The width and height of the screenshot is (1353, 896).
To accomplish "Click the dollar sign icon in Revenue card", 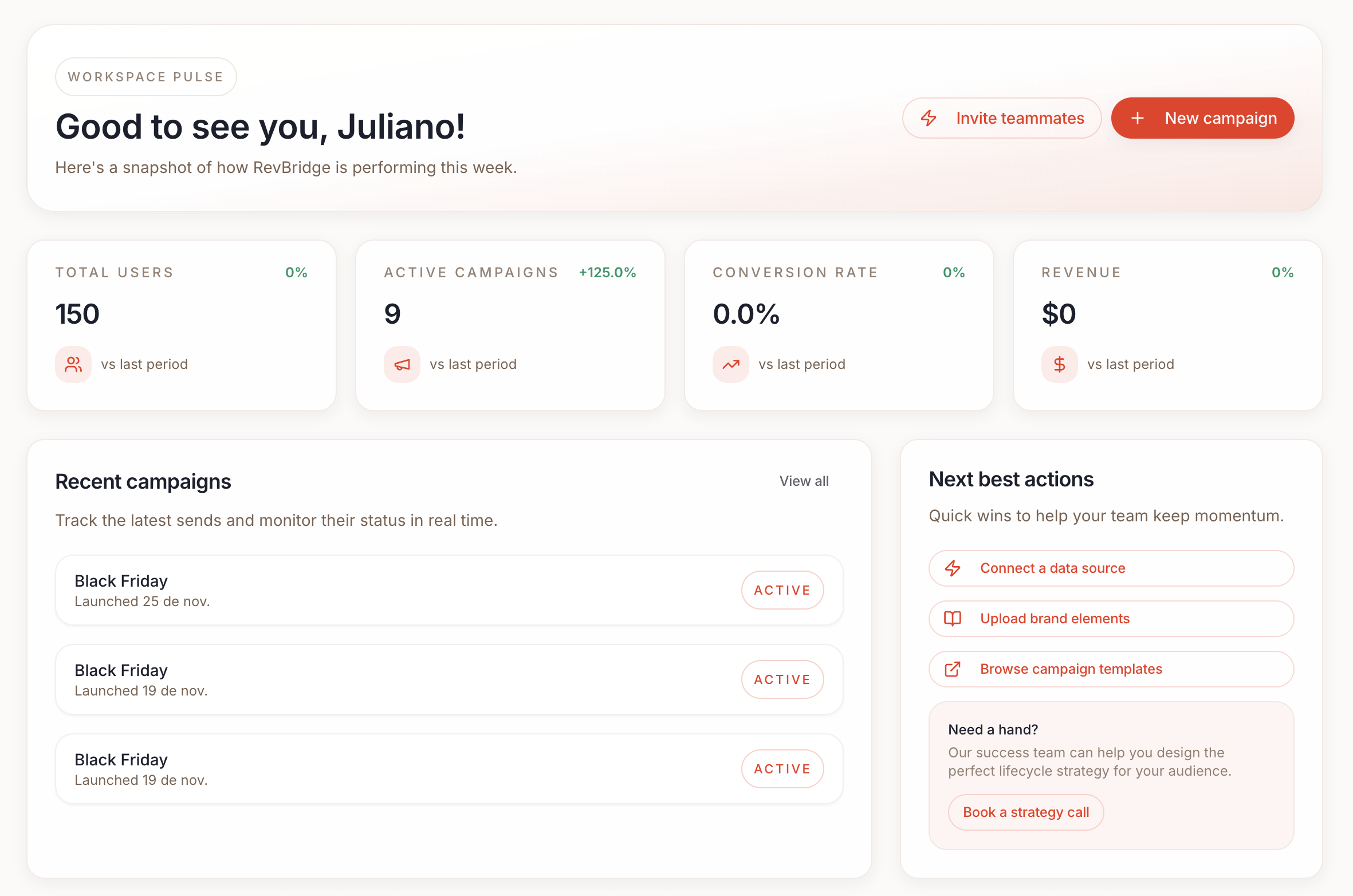I will pos(1060,364).
